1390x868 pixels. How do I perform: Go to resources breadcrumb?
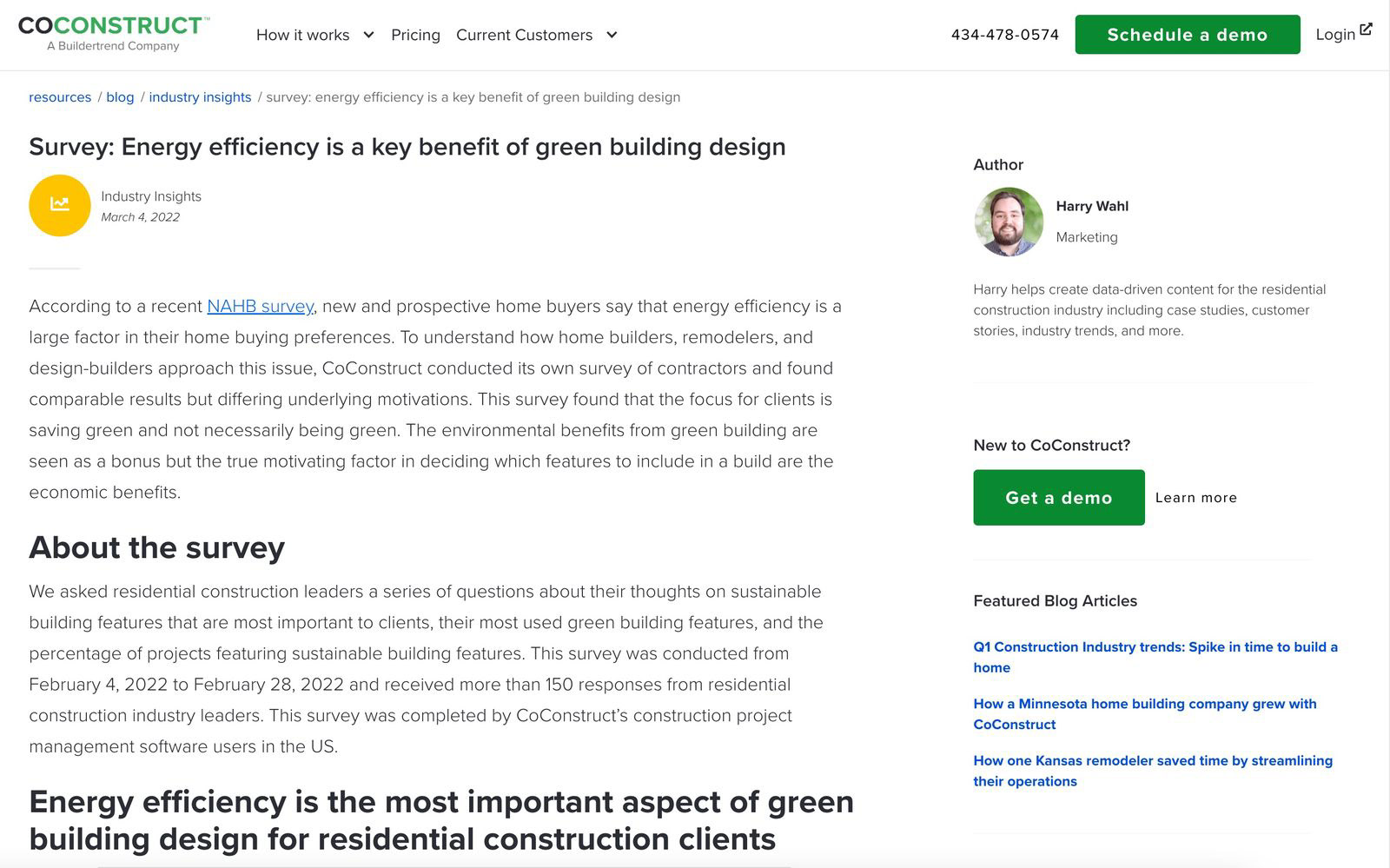[60, 97]
